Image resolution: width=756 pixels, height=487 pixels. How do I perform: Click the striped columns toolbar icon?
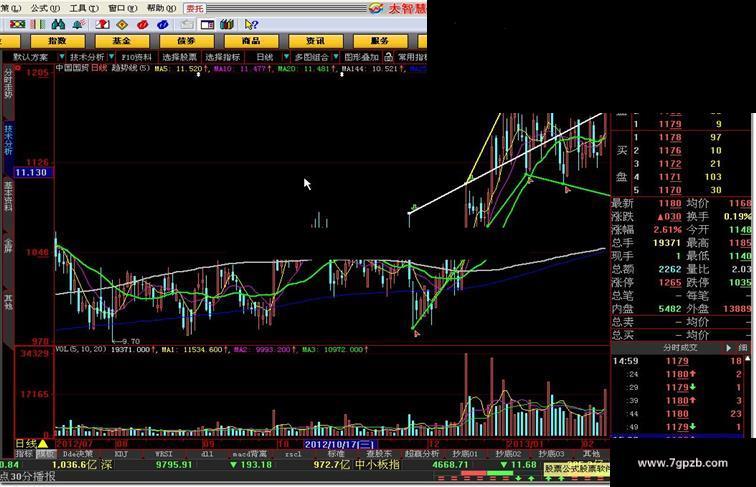click(x=38, y=24)
